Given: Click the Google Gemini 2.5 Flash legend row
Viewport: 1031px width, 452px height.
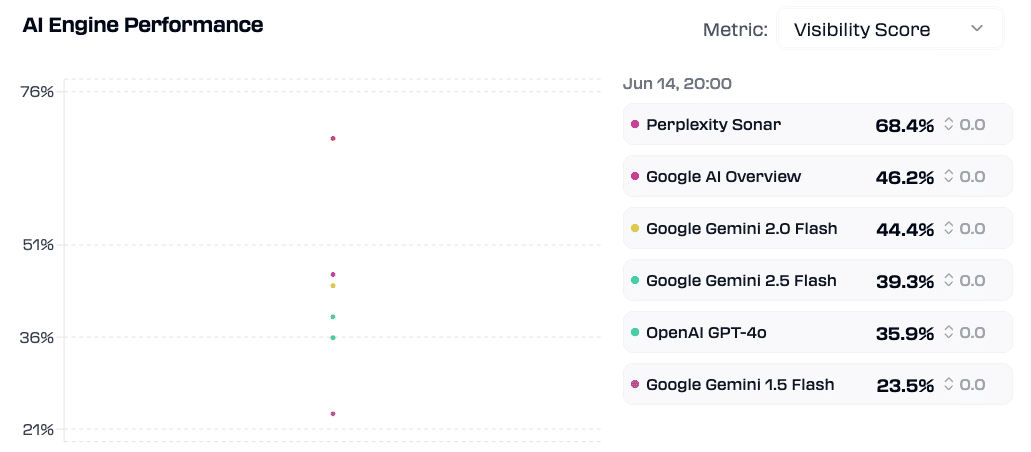Looking at the screenshot, I should pos(817,280).
